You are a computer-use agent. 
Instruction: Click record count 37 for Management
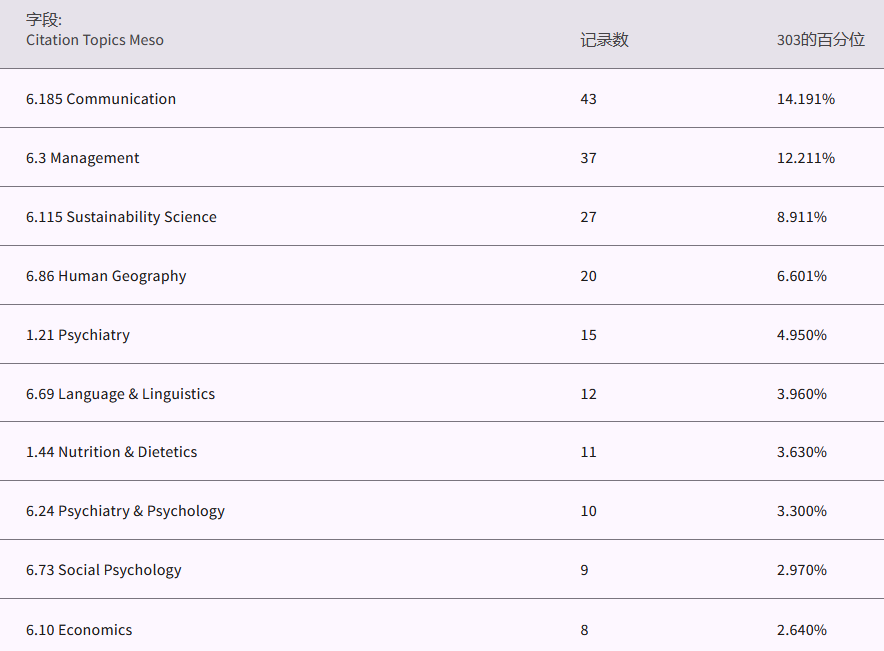588,158
